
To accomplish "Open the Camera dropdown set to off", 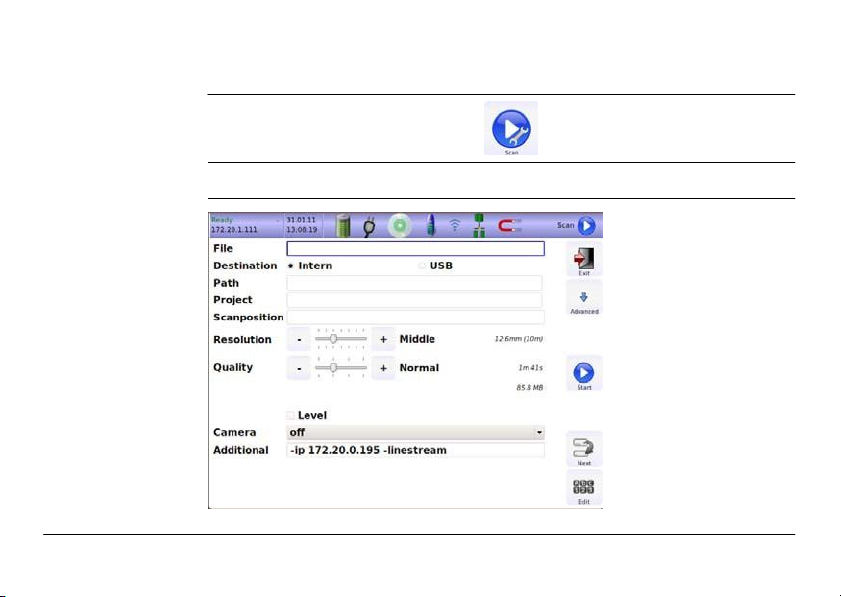I will point(415,433).
